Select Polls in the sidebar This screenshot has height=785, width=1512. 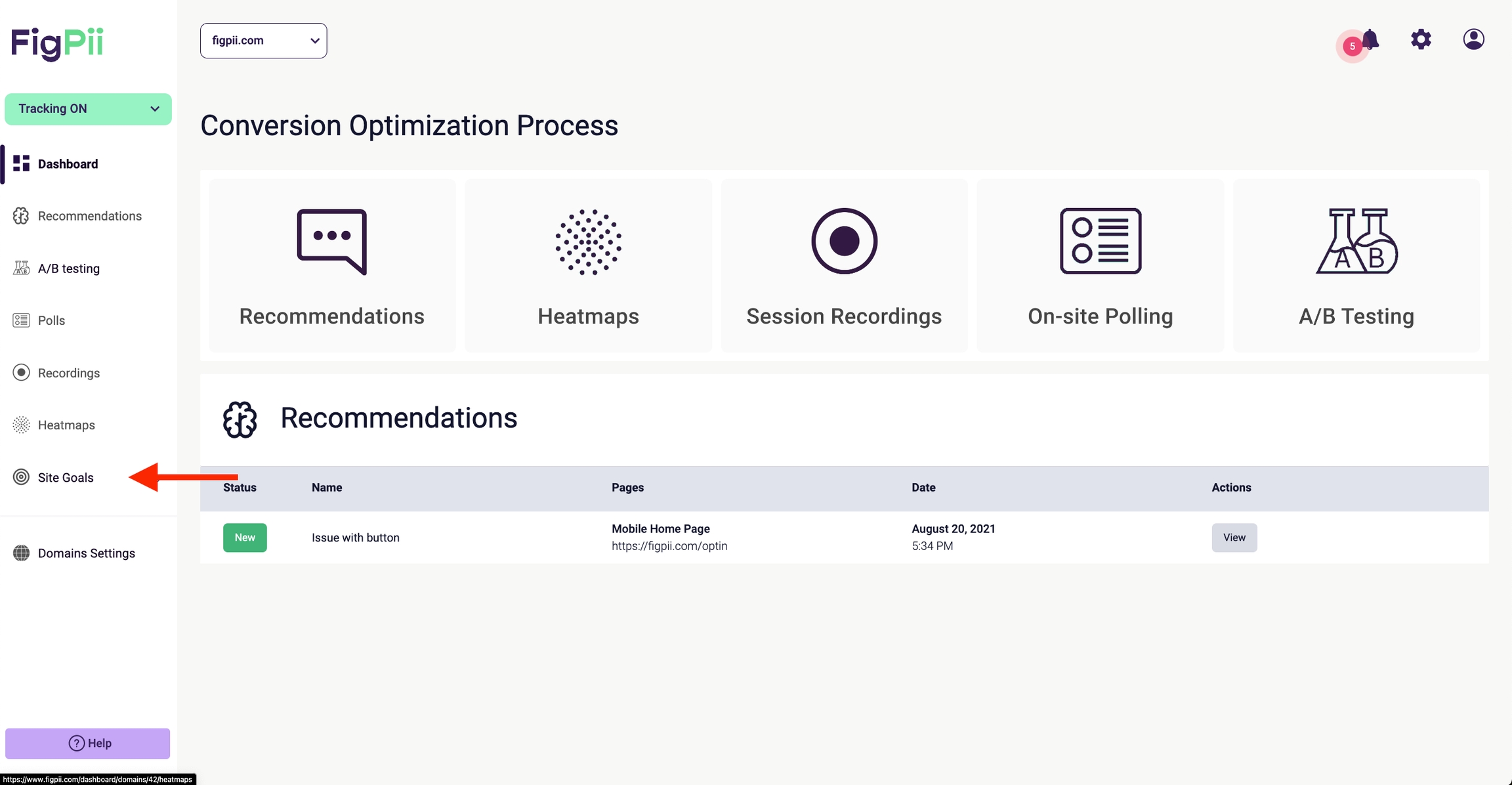click(51, 320)
